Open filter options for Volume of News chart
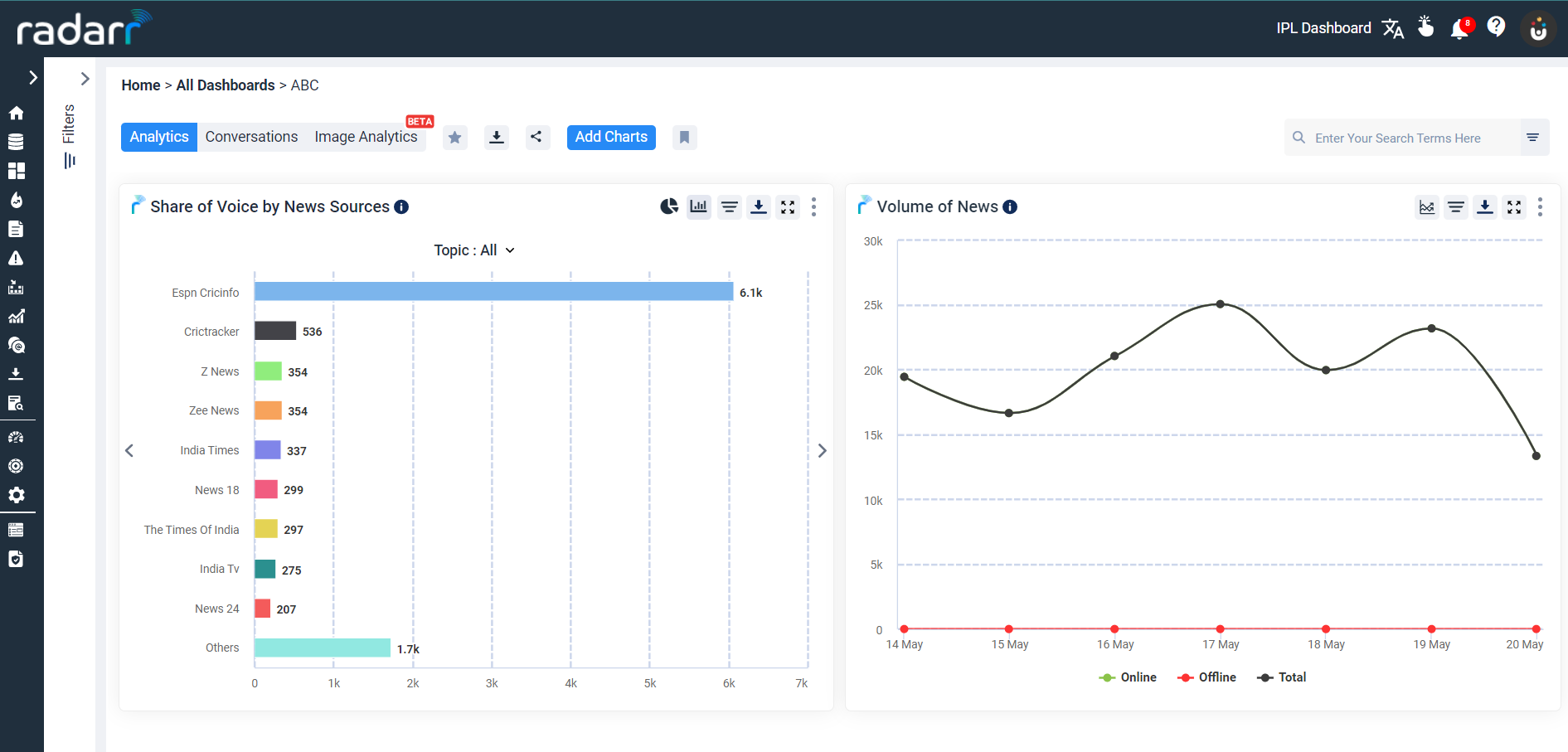 tap(1456, 206)
